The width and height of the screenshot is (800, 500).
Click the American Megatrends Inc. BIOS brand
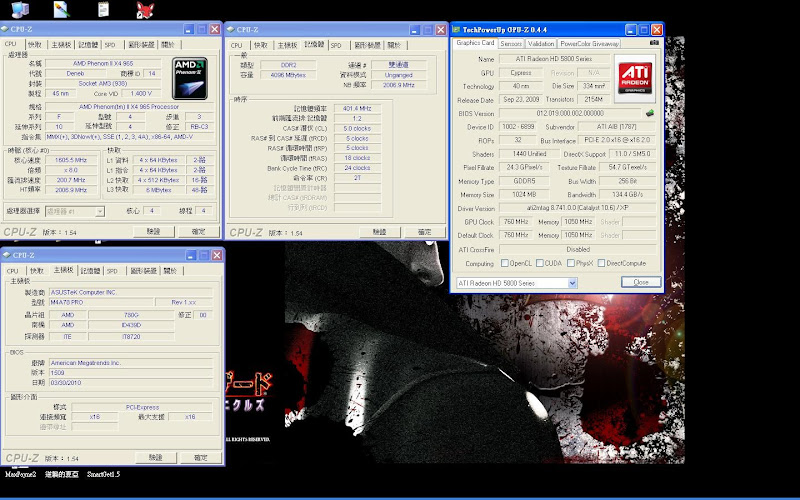pyautogui.click(x=131, y=363)
